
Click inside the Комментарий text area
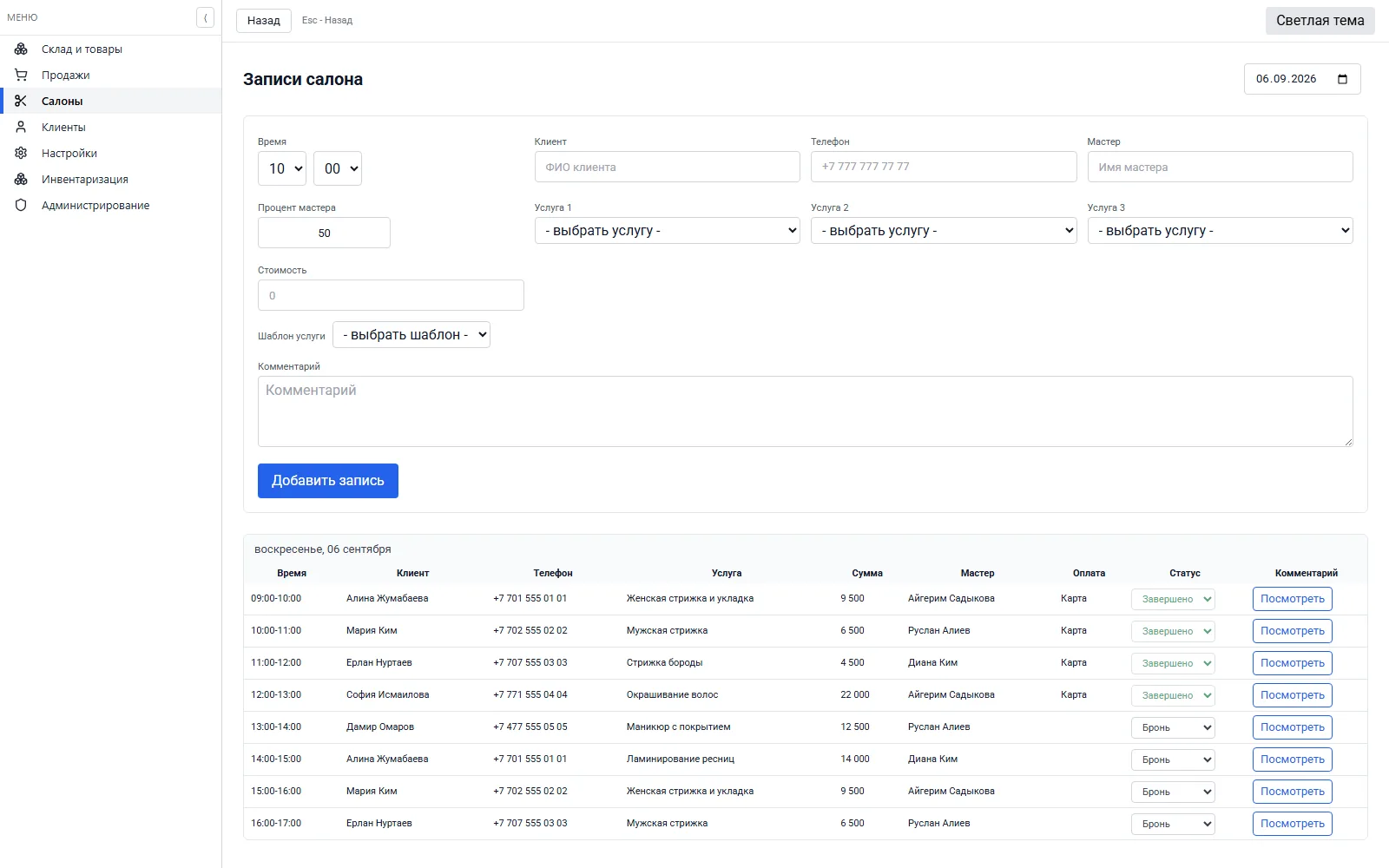pos(805,411)
